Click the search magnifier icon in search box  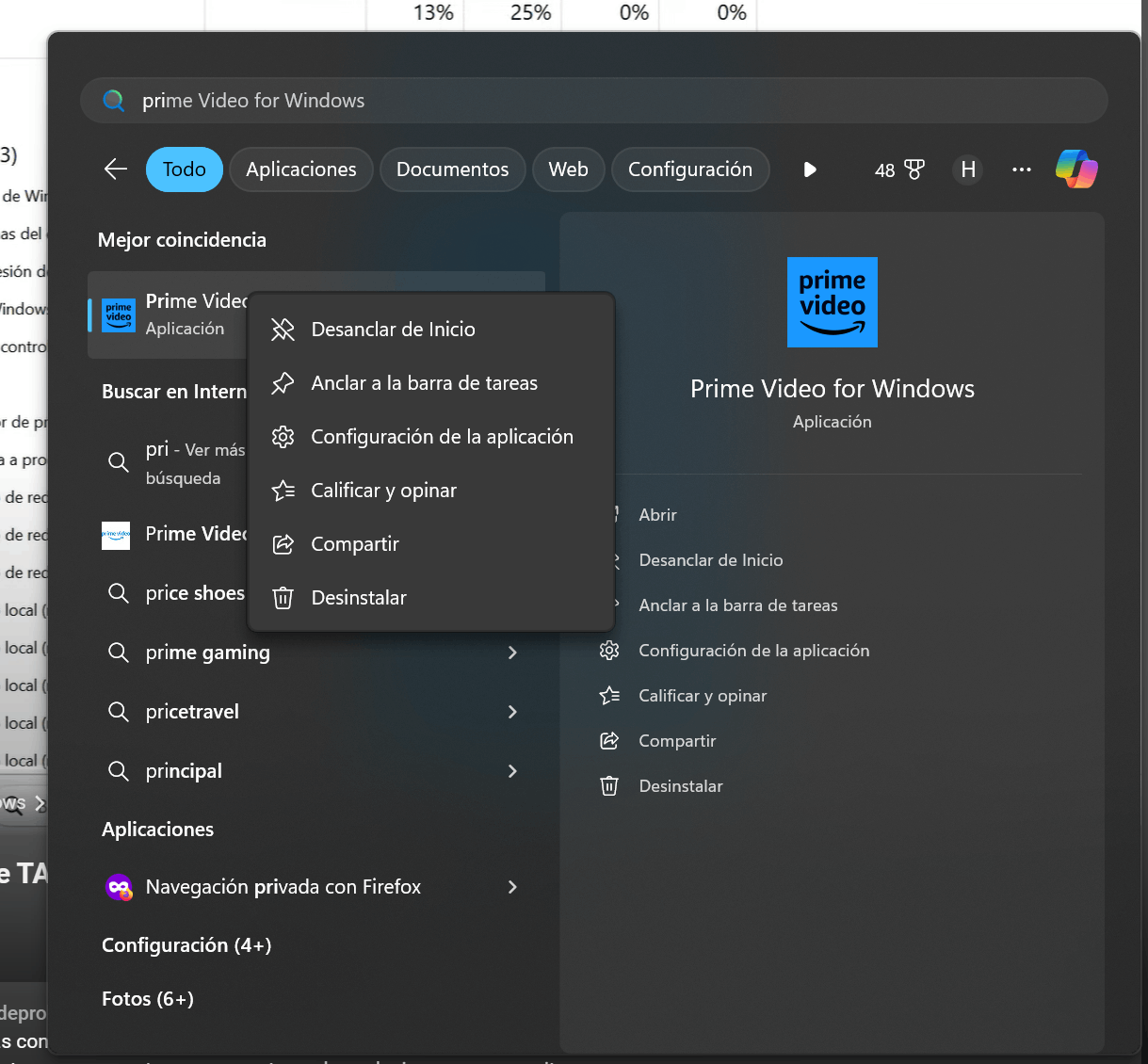point(114,101)
